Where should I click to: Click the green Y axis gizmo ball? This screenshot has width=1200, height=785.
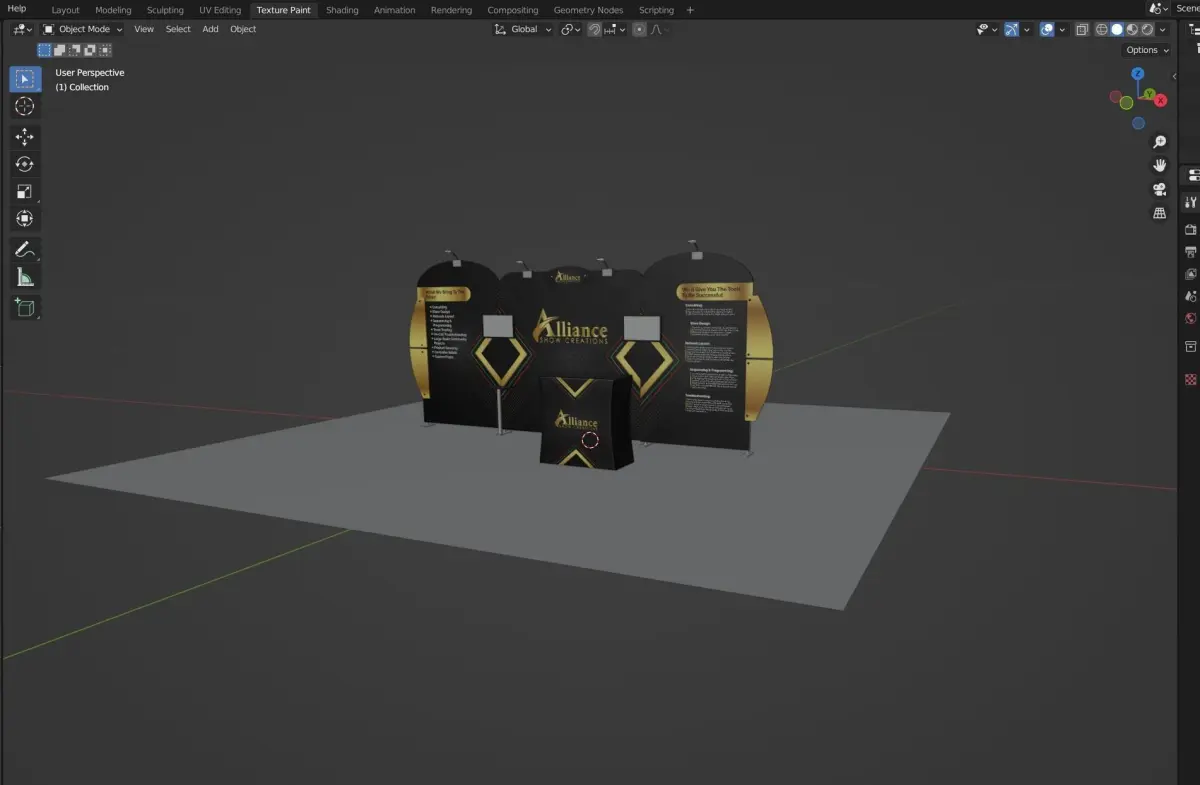[x=1150, y=95]
